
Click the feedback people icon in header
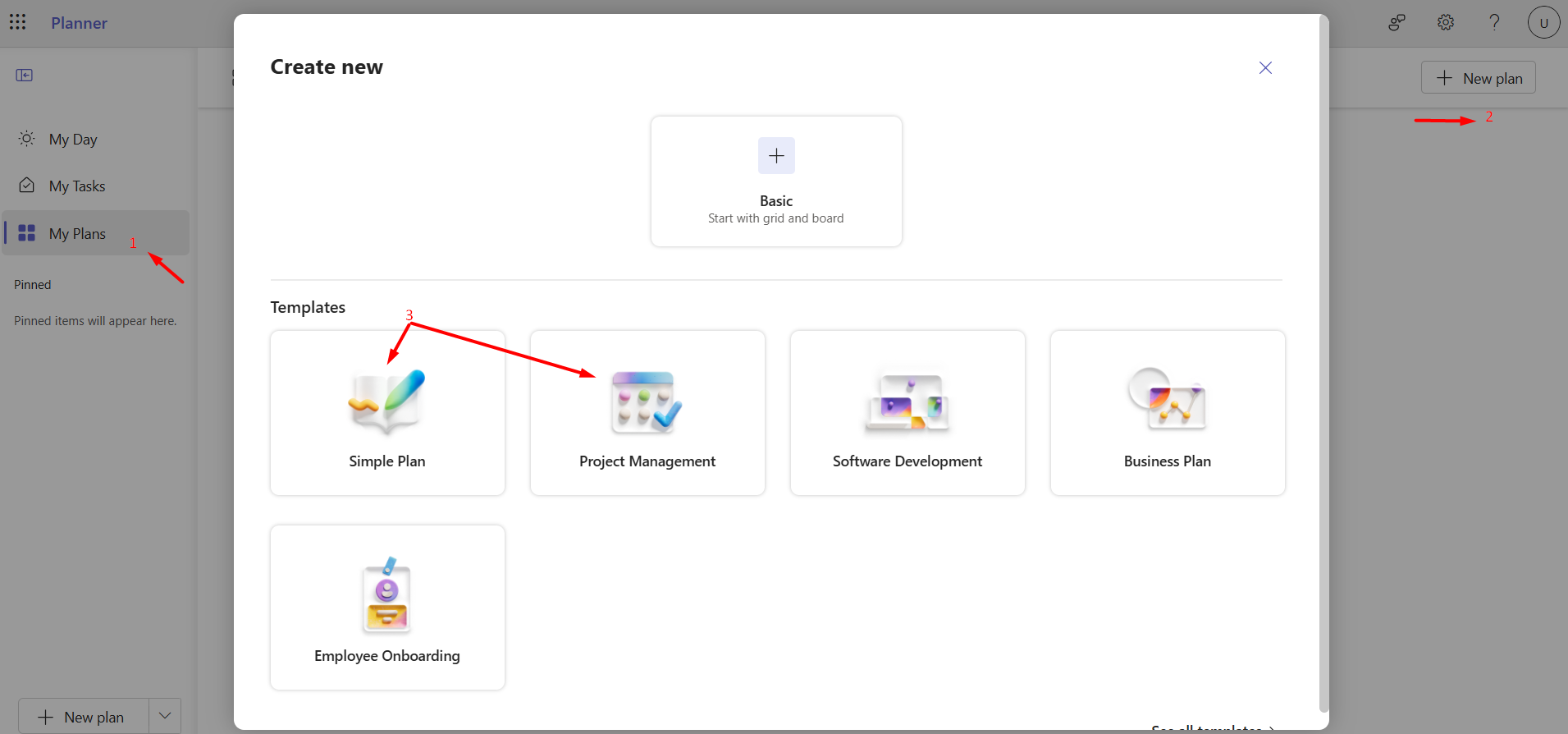coord(1397,22)
